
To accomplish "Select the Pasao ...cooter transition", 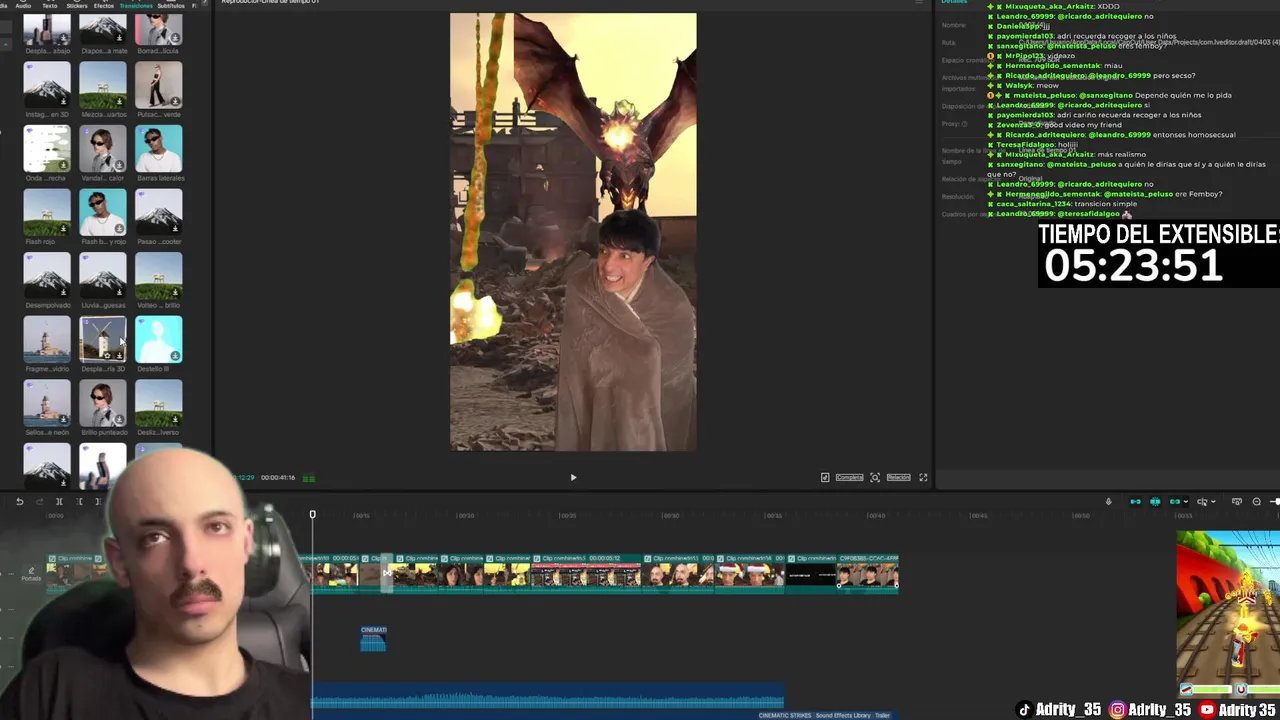I will pos(159,212).
